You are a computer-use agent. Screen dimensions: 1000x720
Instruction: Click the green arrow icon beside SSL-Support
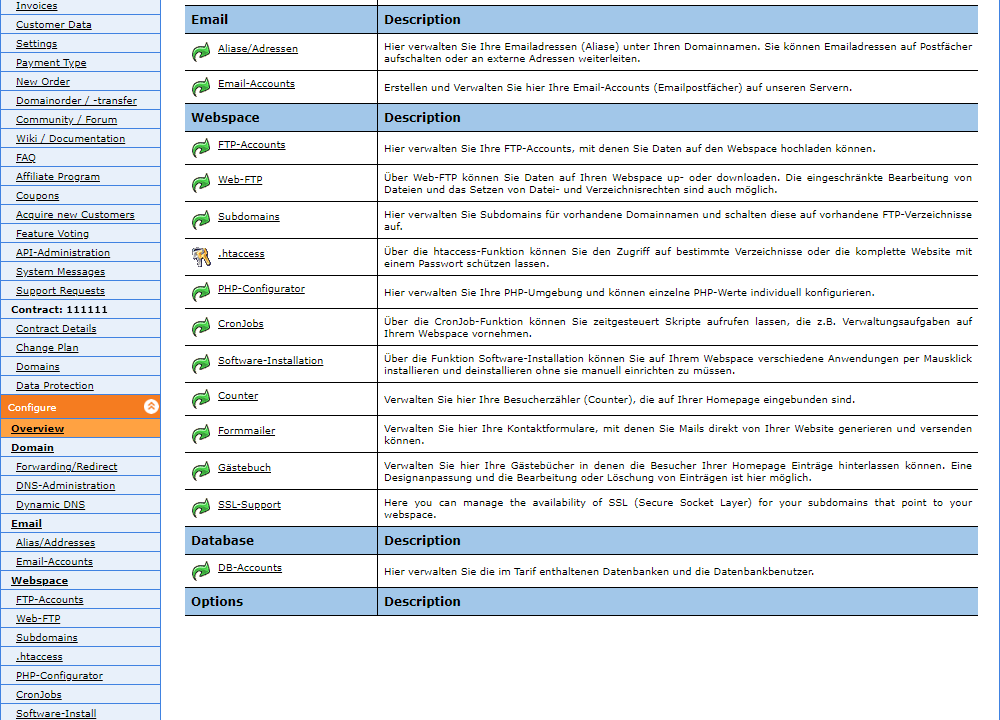(x=201, y=508)
